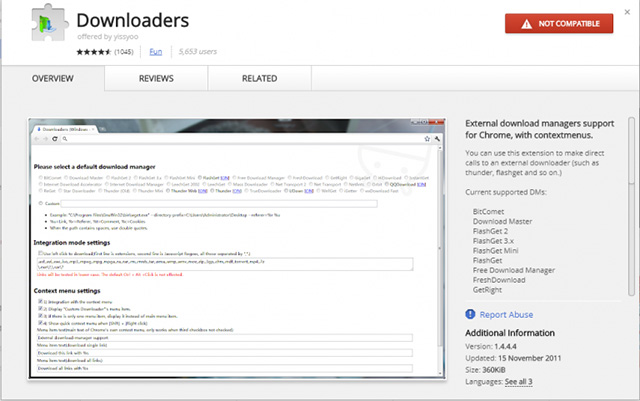Click the Downloaders puzzle-piece extension icon
The image size is (640, 401).
pos(49,23)
